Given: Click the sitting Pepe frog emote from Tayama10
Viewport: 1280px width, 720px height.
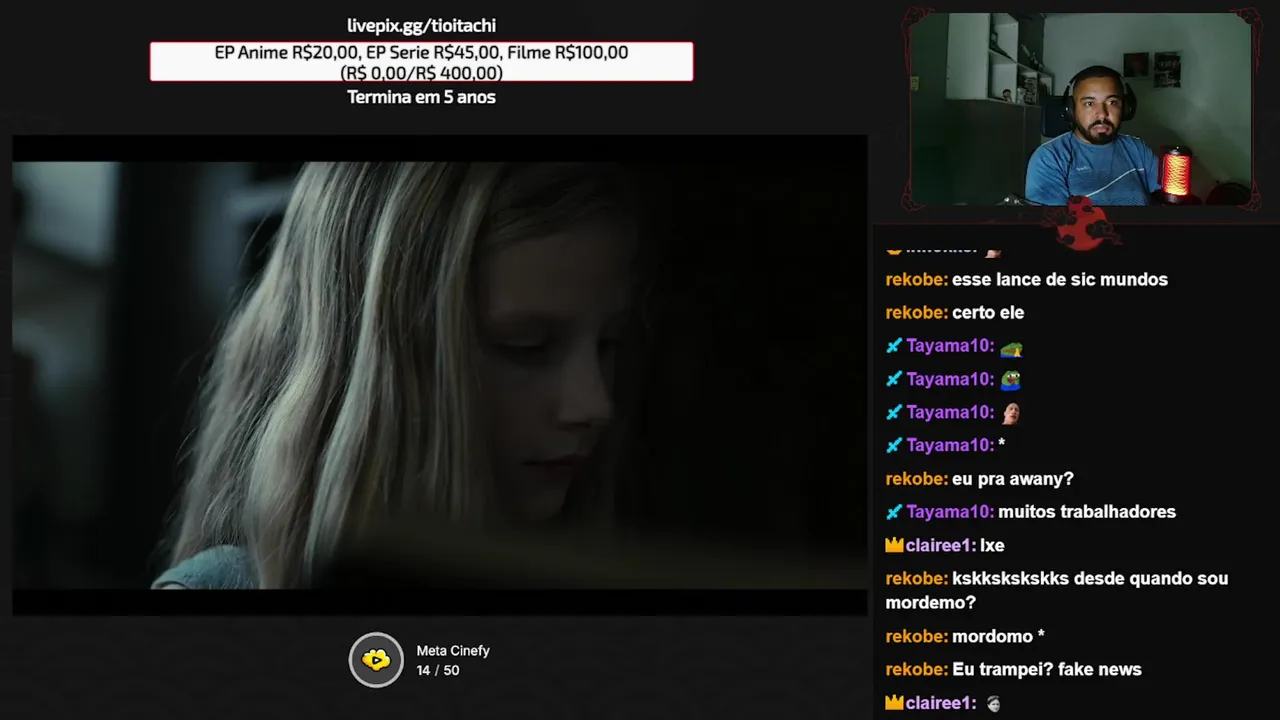Looking at the screenshot, I should point(1011,379).
